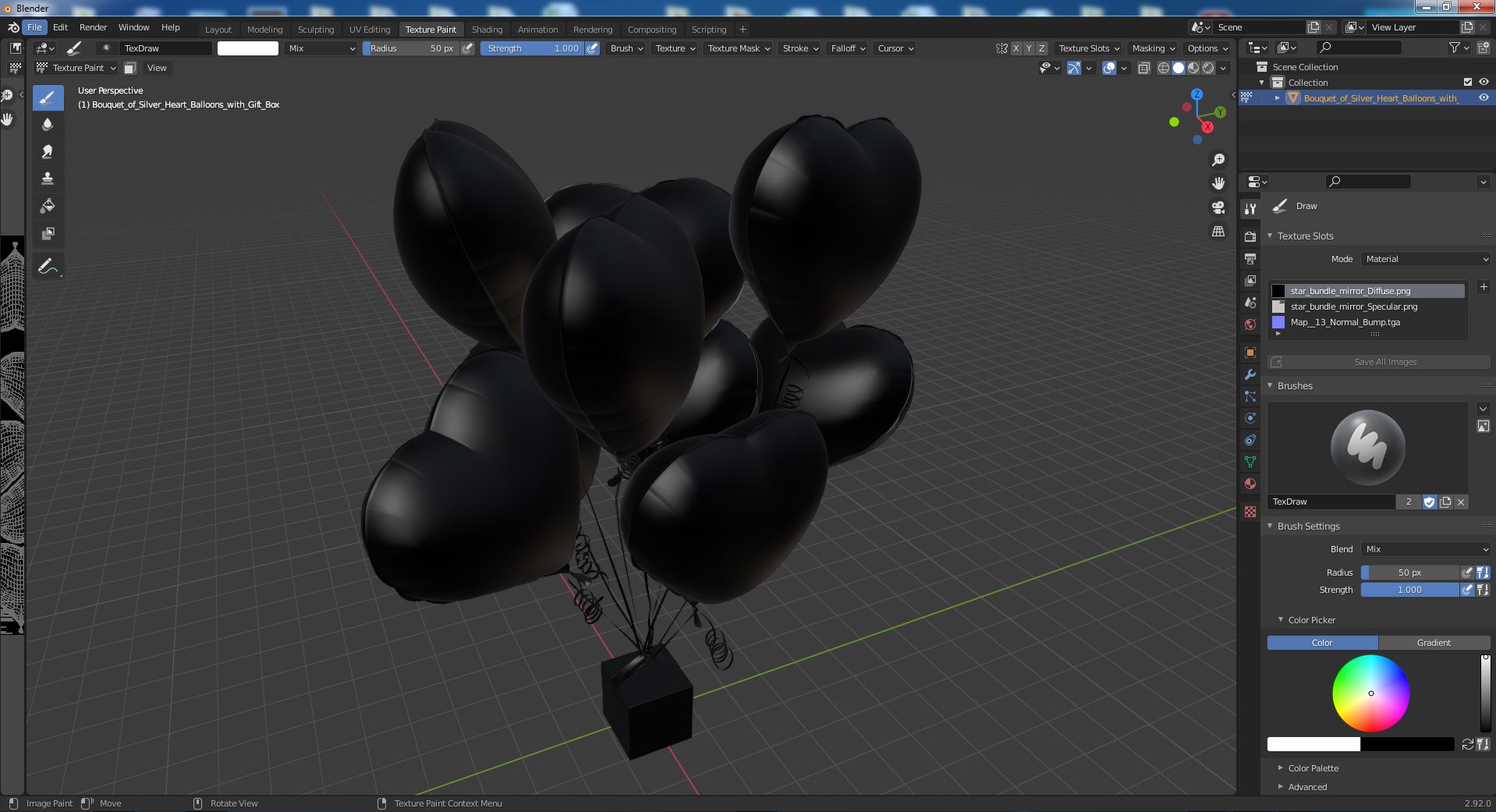
Task: Click the color wheel picker
Action: pyautogui.click(x=1370, y=693)
